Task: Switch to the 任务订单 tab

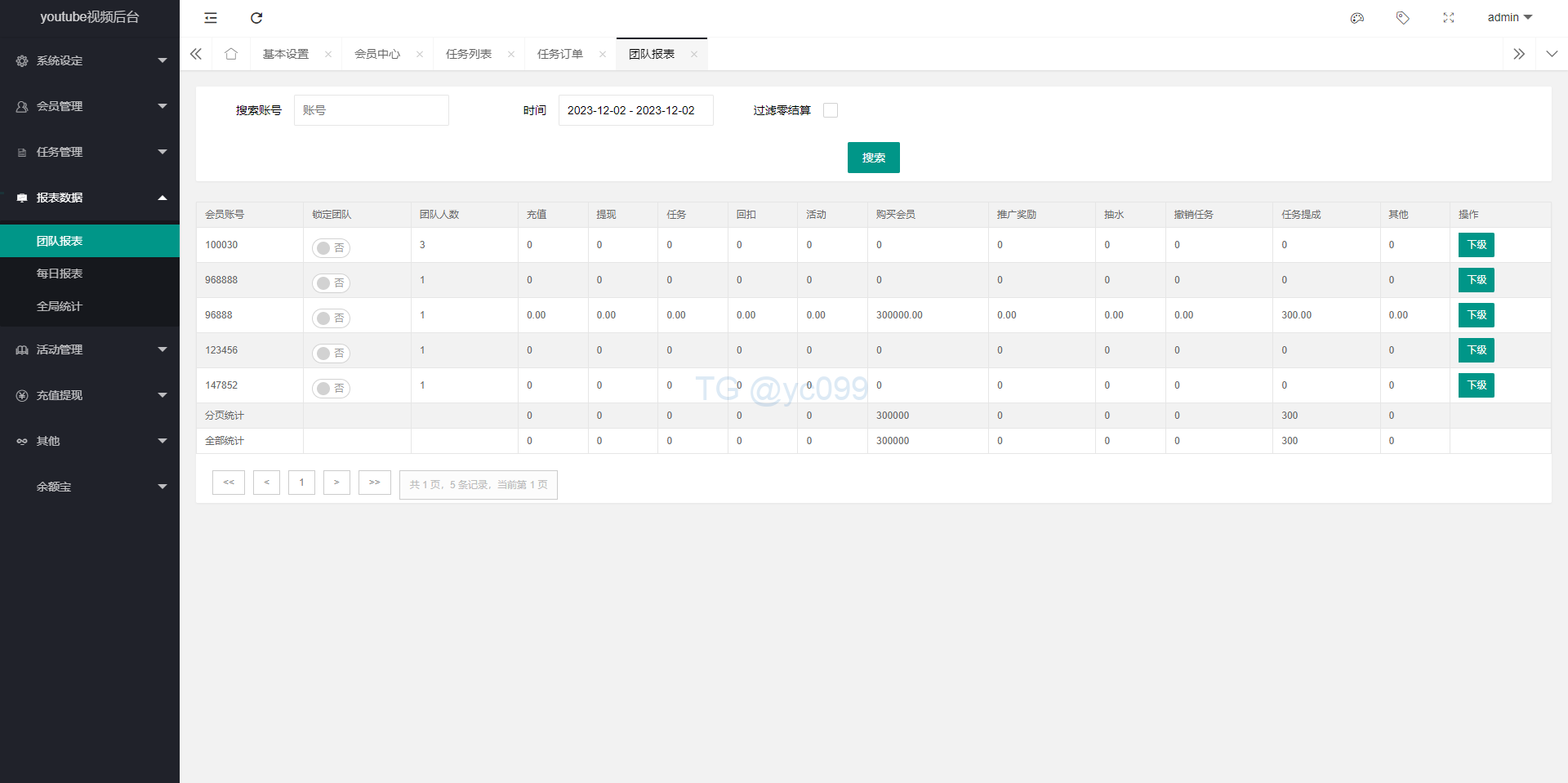Action: tap(560, 54)
